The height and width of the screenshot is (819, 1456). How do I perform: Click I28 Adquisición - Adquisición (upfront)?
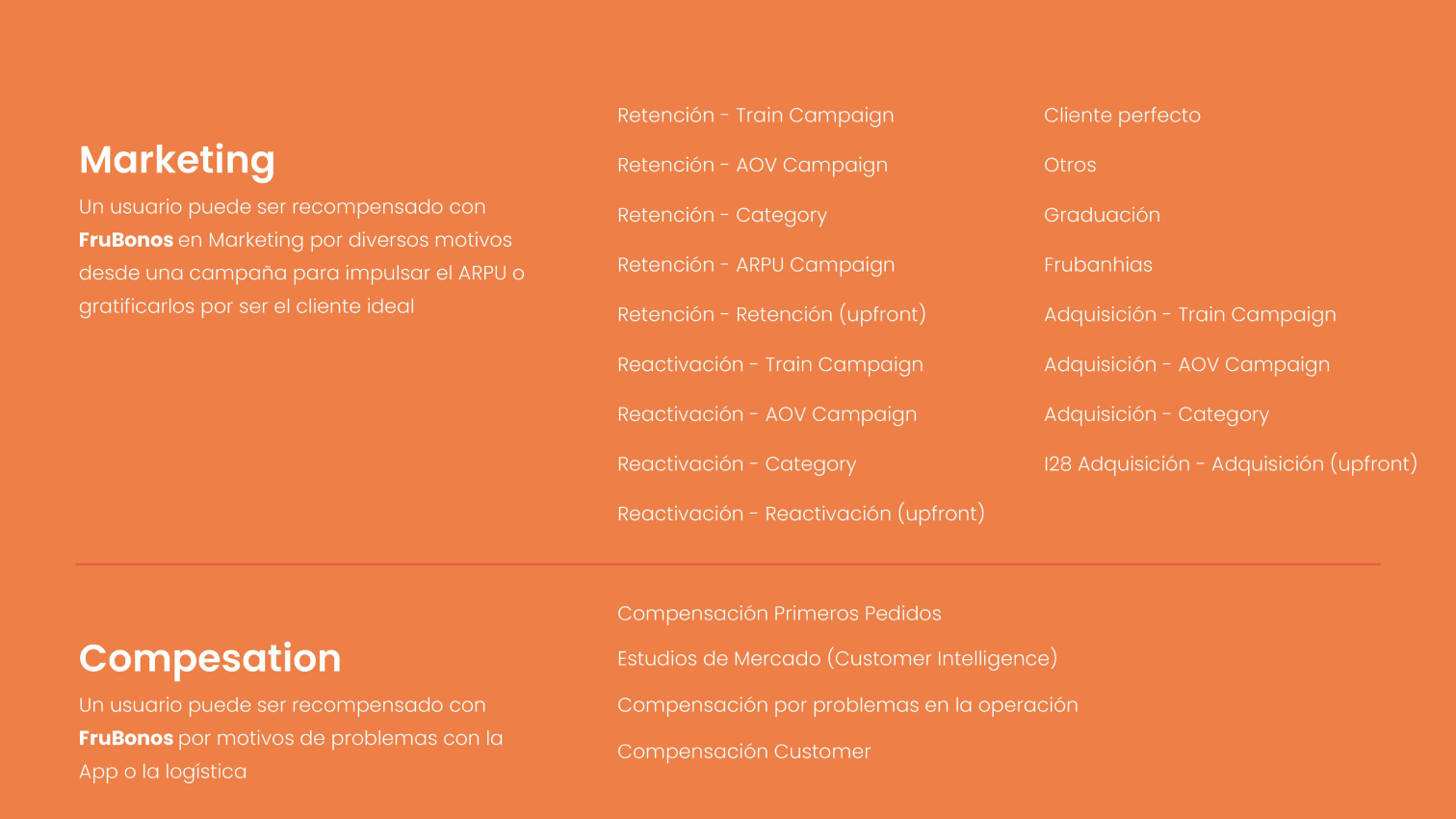pyautogui.click(x=1230, y=464)
